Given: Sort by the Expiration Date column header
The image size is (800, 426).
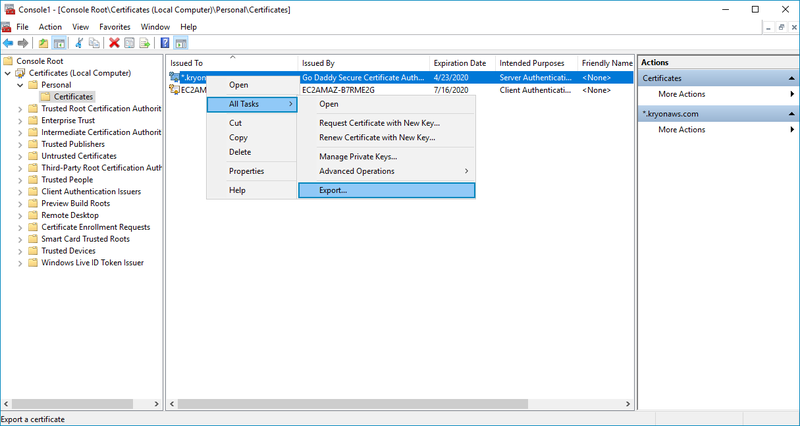Looking at the screenshot, I should 460,63.
